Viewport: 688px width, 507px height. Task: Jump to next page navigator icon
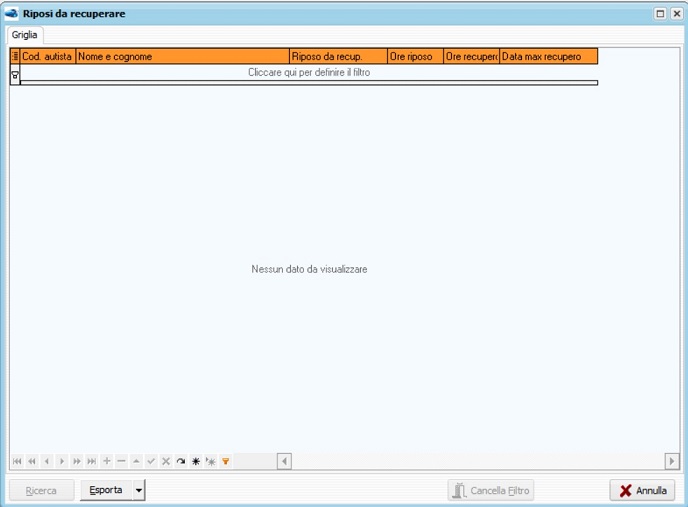pyautogui.click(x=77, y=461)
